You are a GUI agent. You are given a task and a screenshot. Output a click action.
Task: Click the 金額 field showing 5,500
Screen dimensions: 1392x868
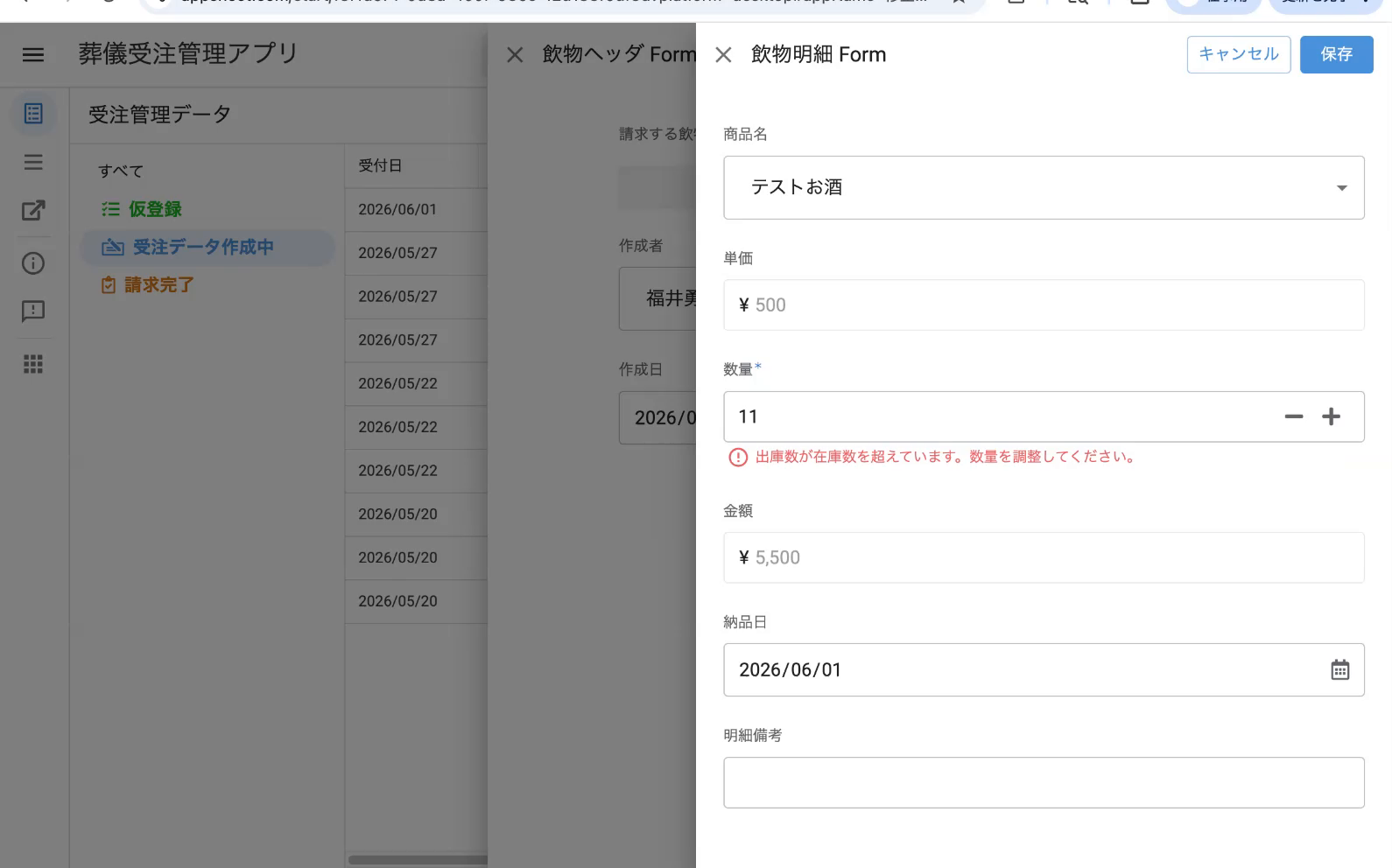click(x=1044, y=557)
